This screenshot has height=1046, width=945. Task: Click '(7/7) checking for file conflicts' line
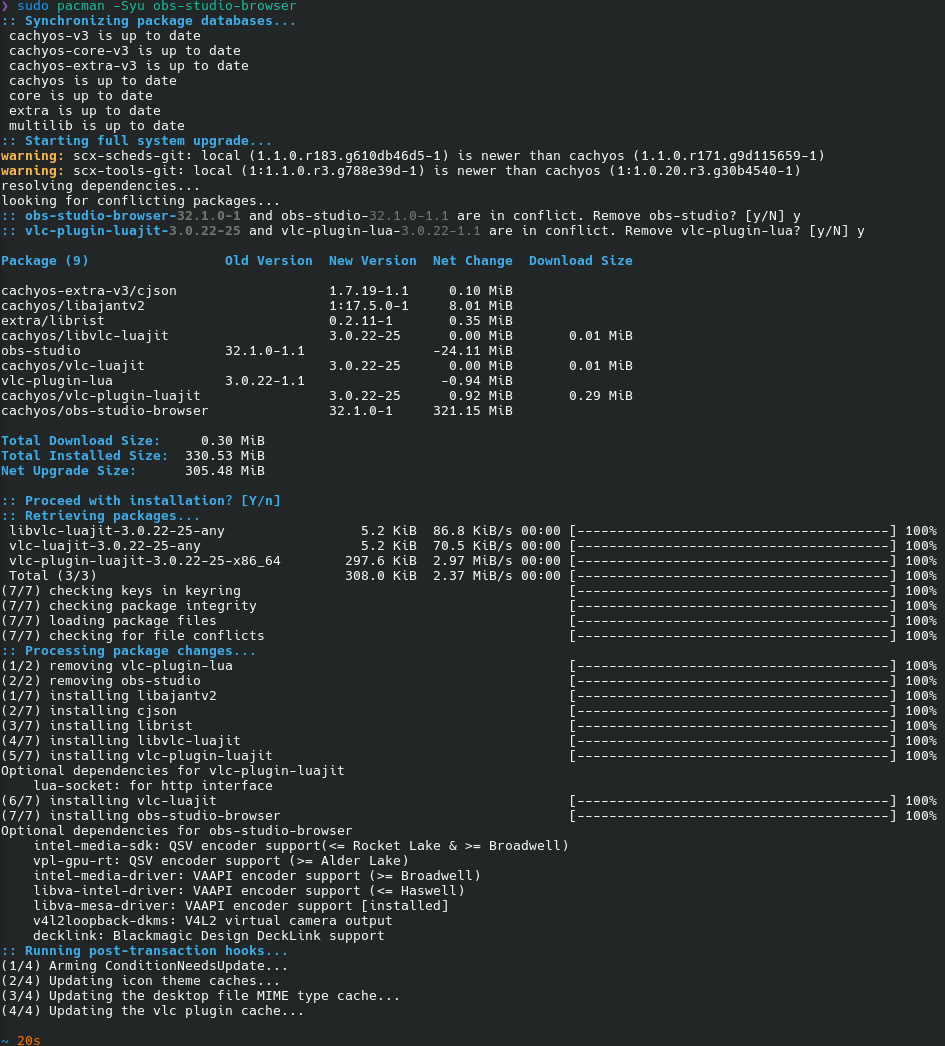pos(469,636)
